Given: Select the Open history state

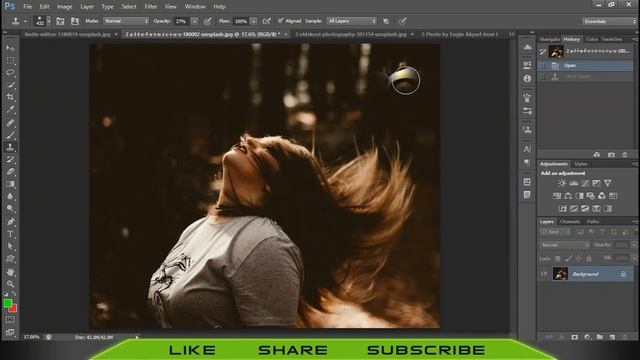Looking at the screenshot, I should coord(585,66).
